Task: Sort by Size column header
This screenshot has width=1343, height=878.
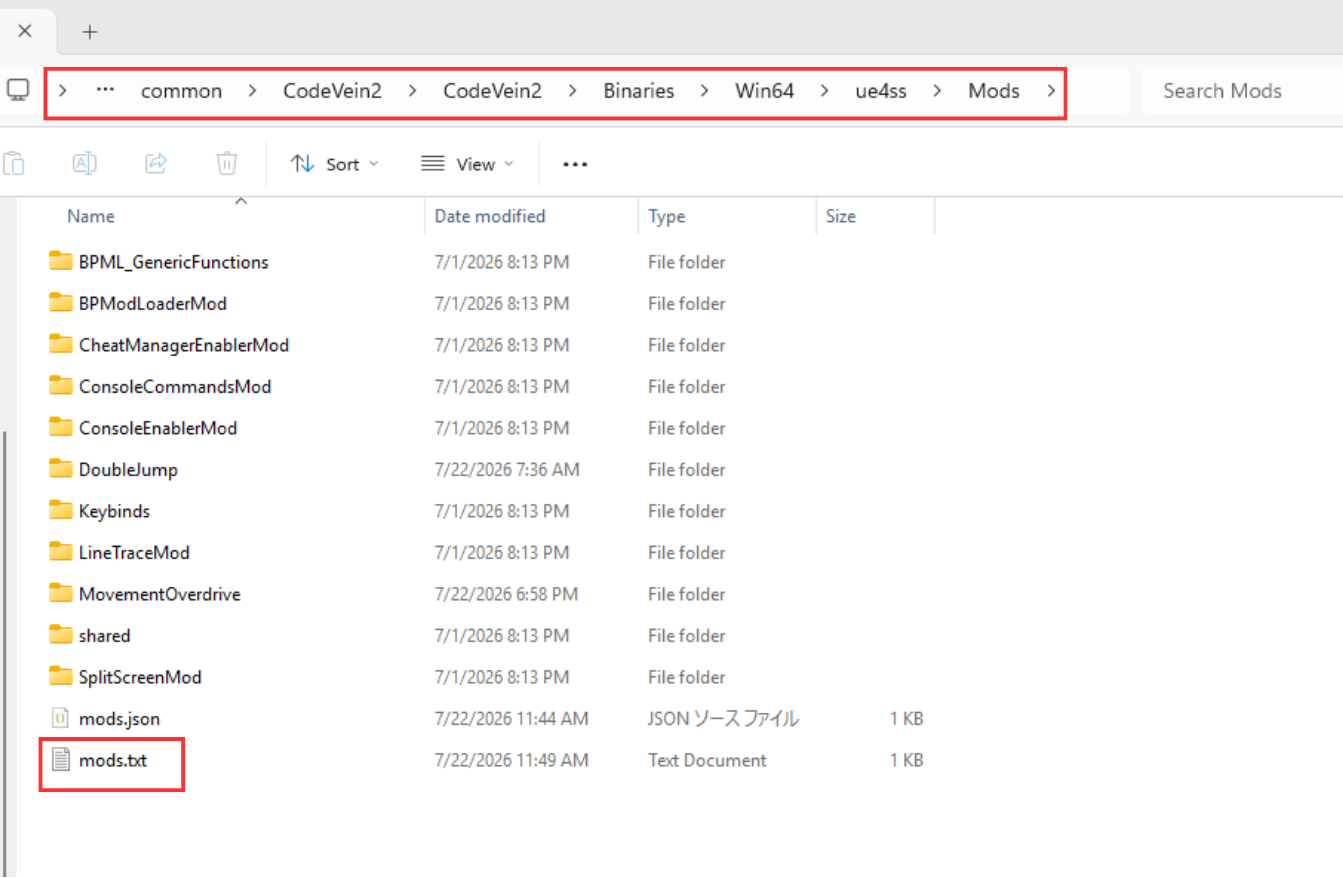Action: click(841, 216)
